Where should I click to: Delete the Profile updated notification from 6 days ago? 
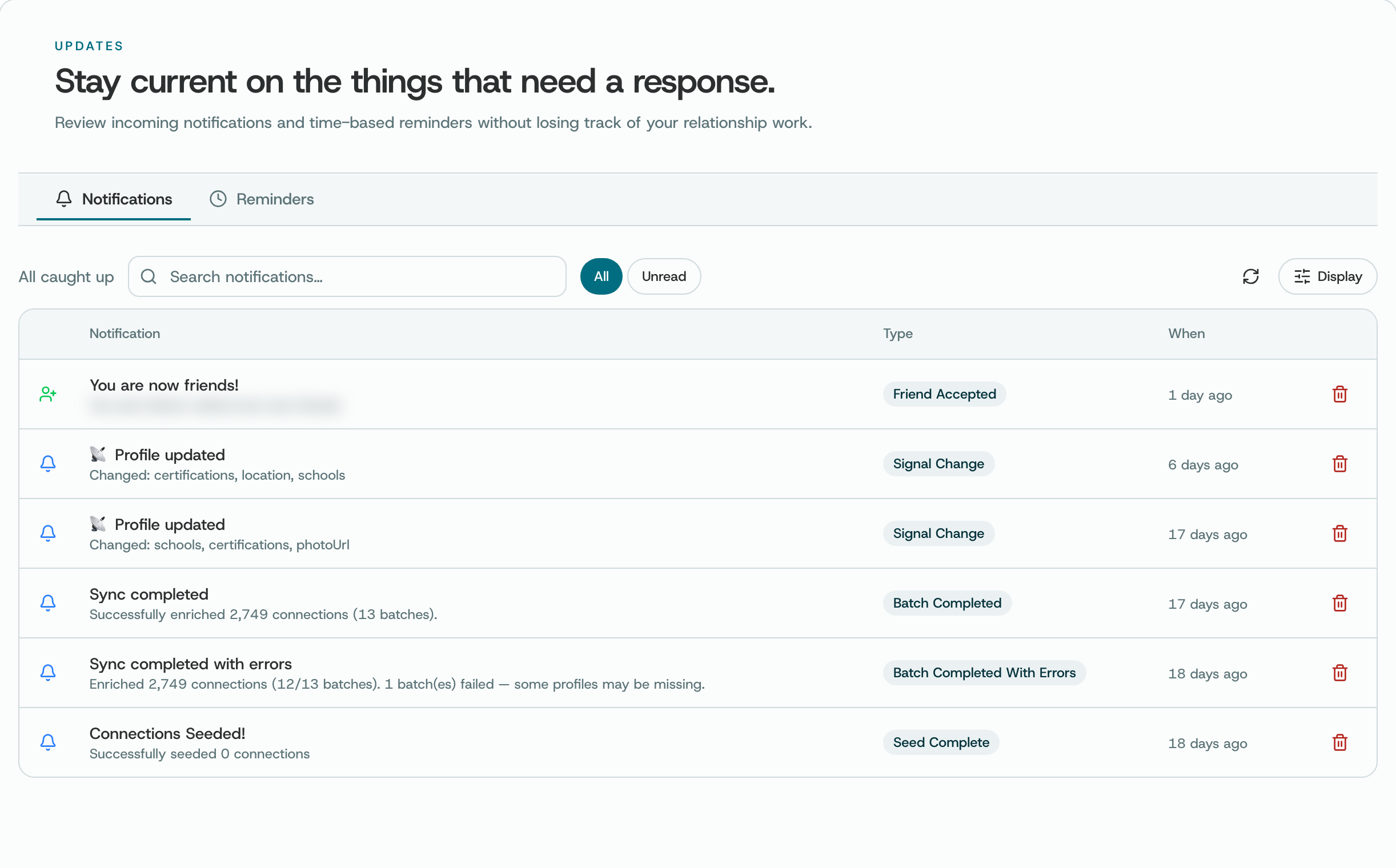[x=1339, y=464]
